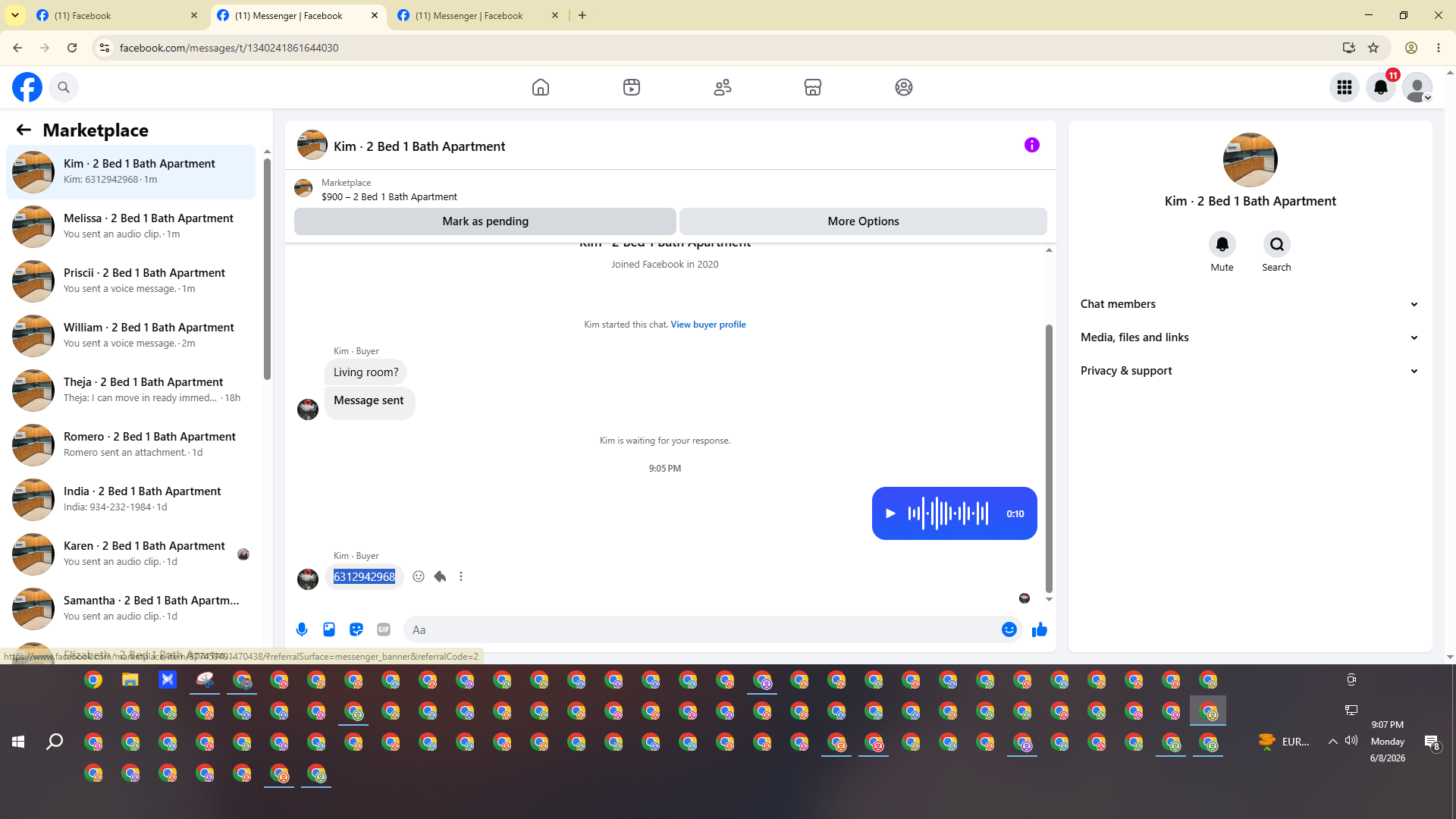
Task: Open the volume control in system tray
Action: [x=1351, y=741]
